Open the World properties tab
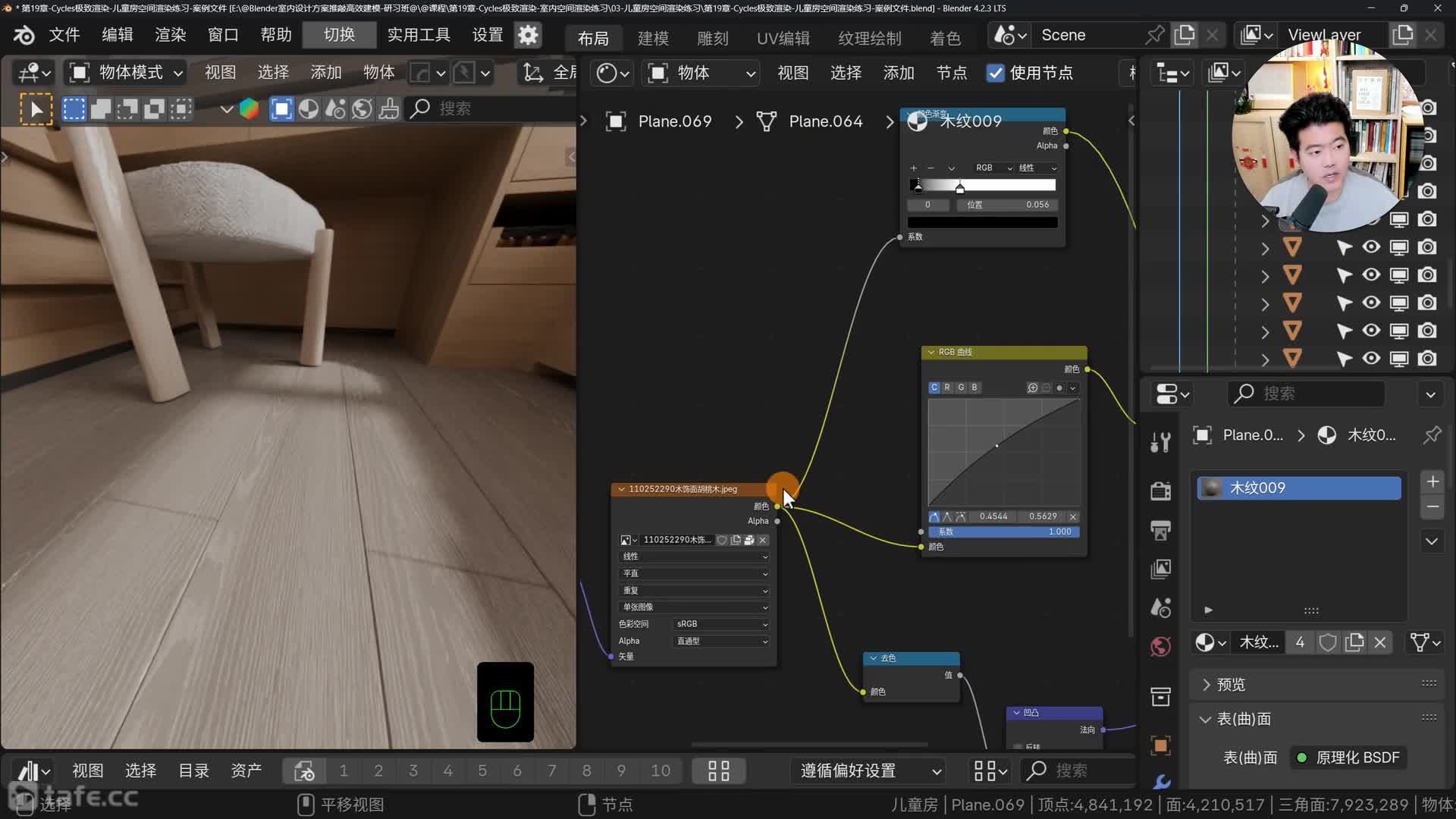 click(1160, 646)
